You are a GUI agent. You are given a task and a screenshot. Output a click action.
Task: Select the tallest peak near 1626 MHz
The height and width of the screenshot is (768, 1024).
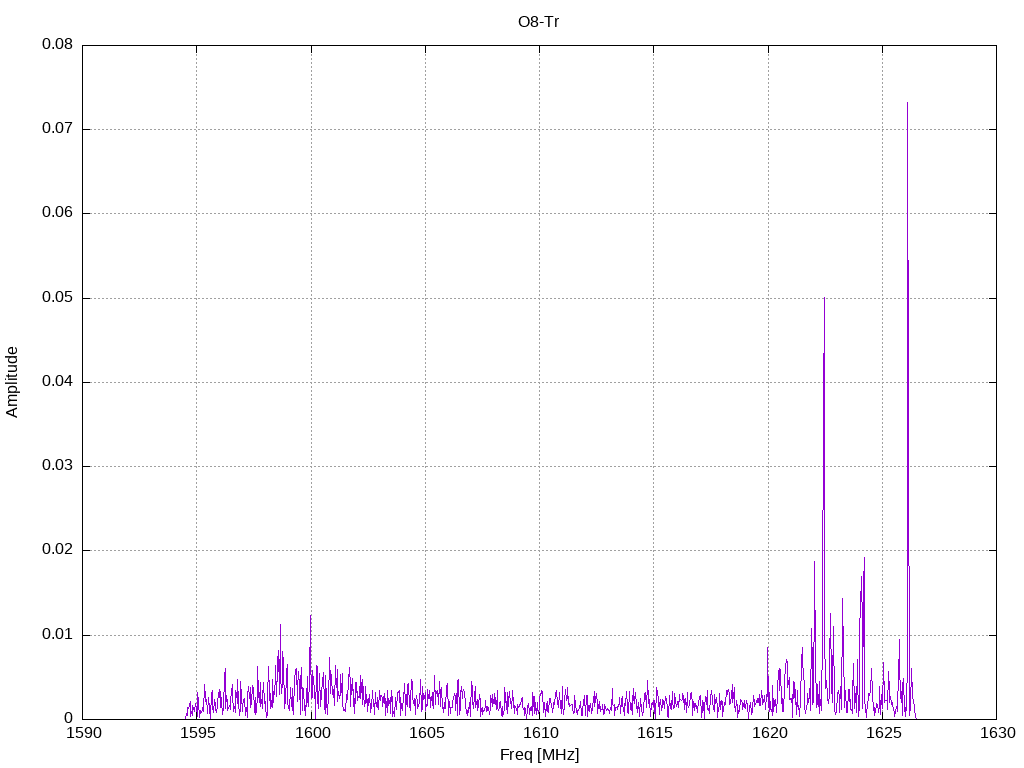pos(907,105)
